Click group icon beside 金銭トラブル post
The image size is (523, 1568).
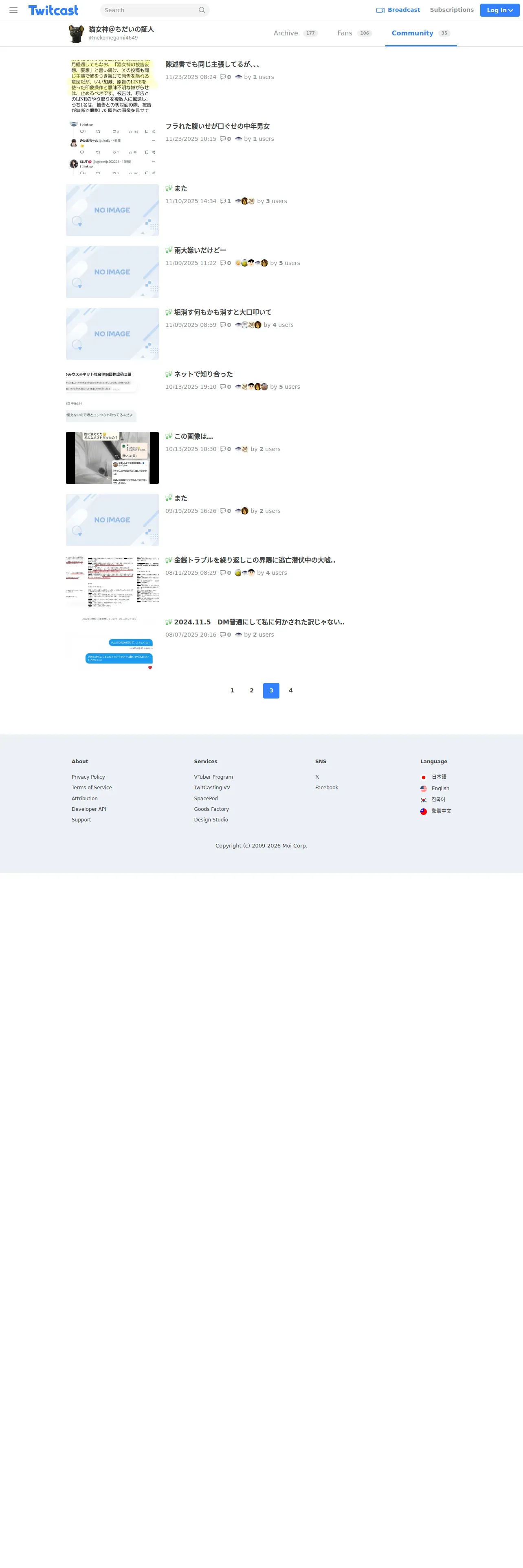click(x=169, y=561)
